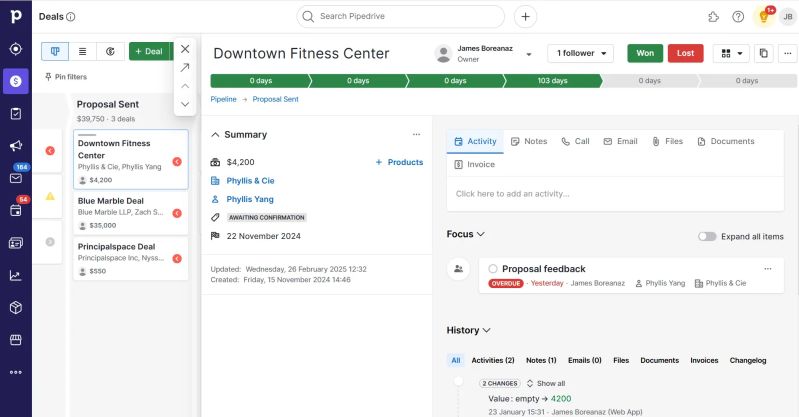The image size is (799, 417).
Task: Switch to pipeline kanban view
Action: tap(55, 51)
